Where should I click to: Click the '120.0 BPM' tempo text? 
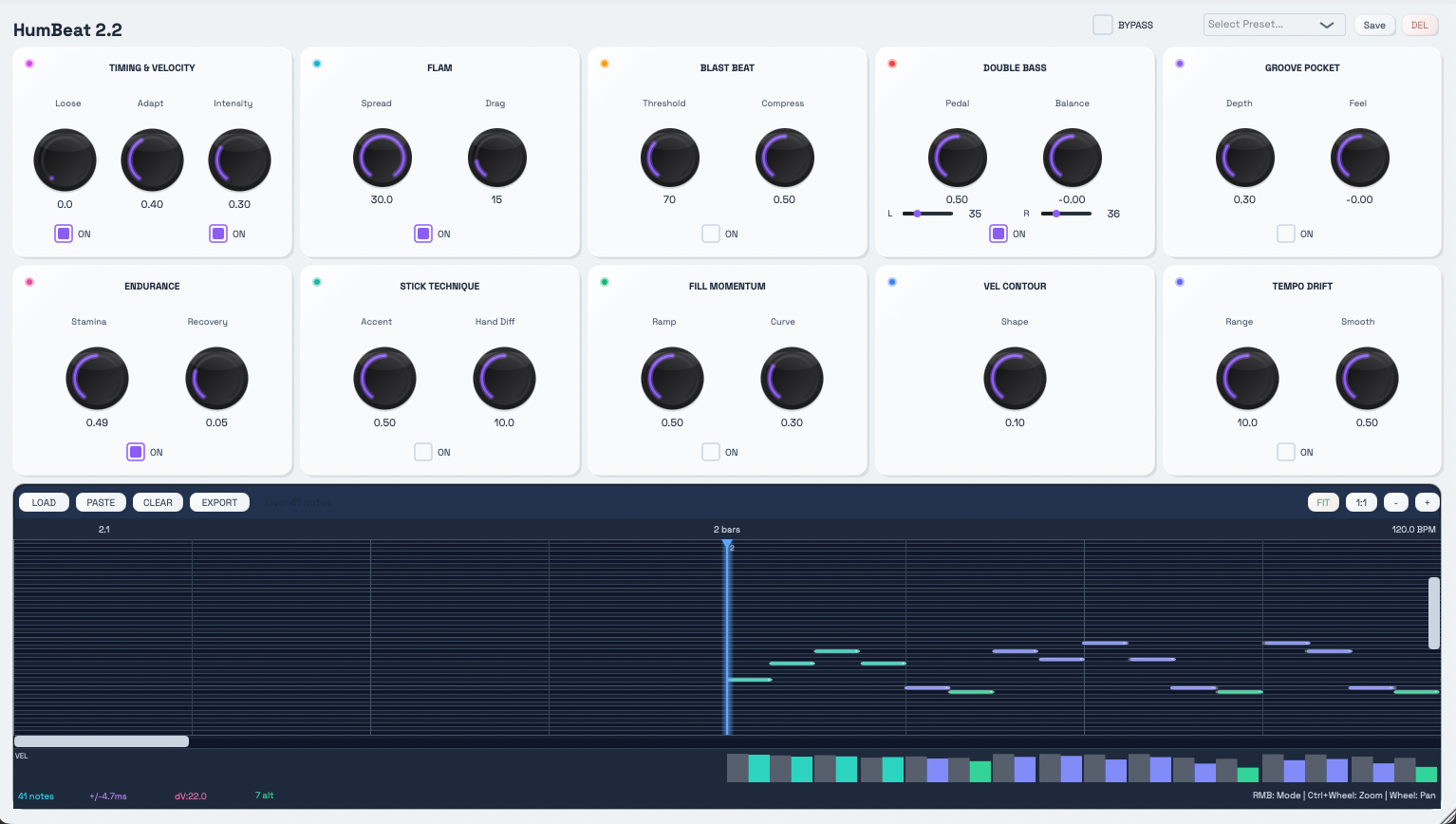(x=1413, y=529)
